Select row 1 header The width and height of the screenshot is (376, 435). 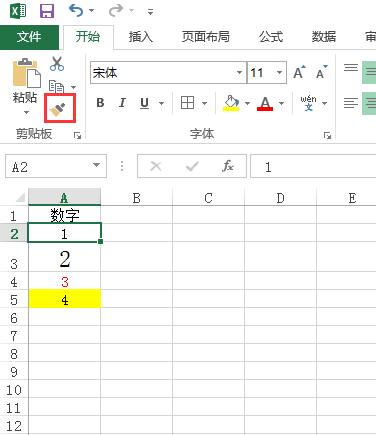pos(14,215)
